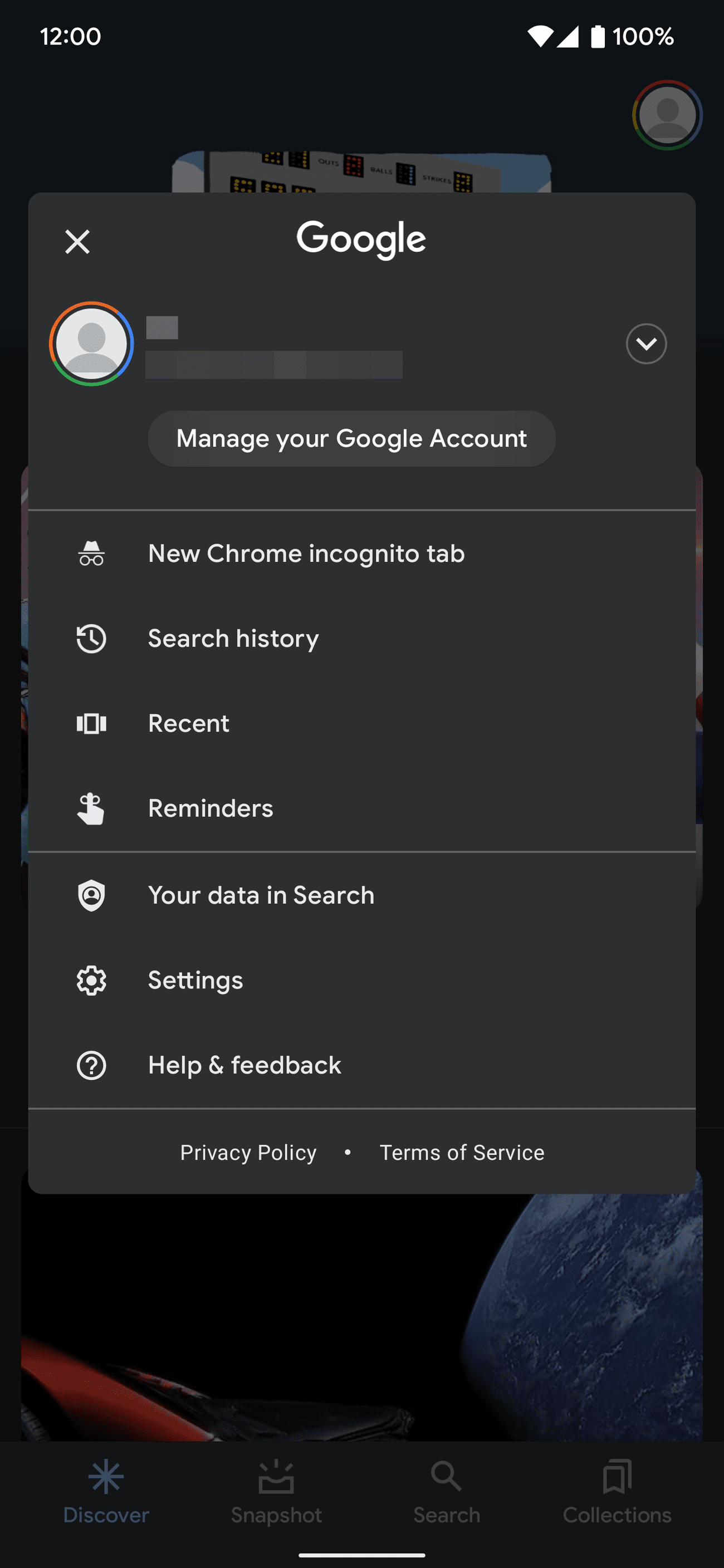Expand the account switcher chevron
Viewport: 724px width, 1568px height.
646,344
